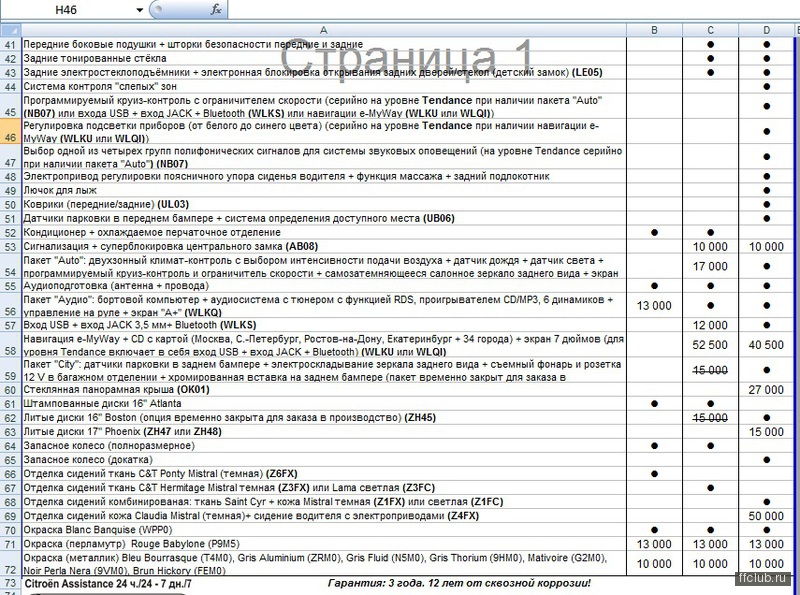Select the 'Гарантия: 3 года' warranty text
The height and width of the screenshot is (595, 800).
click(459, 583)
